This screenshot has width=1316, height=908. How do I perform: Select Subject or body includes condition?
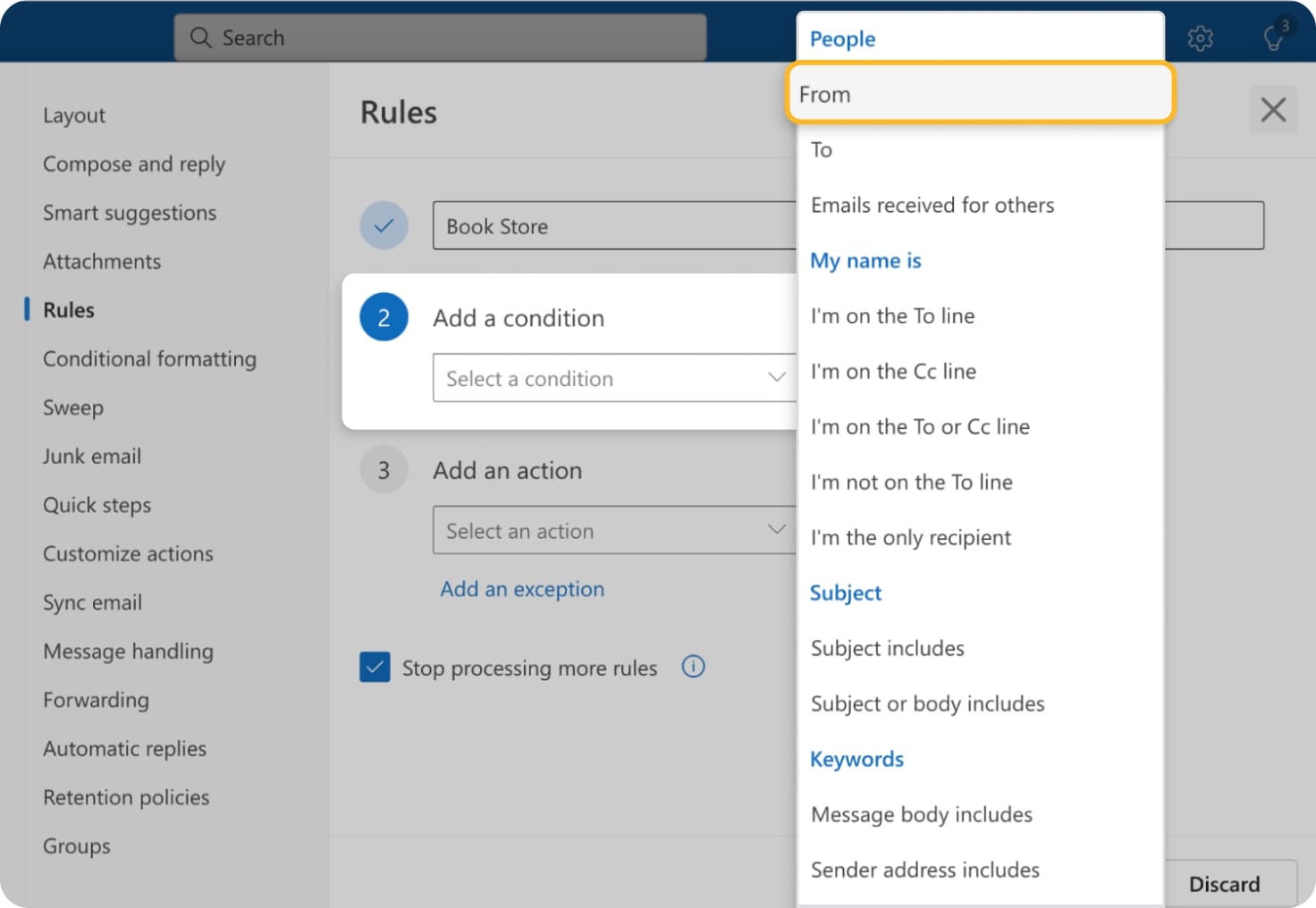coord(927,703)
